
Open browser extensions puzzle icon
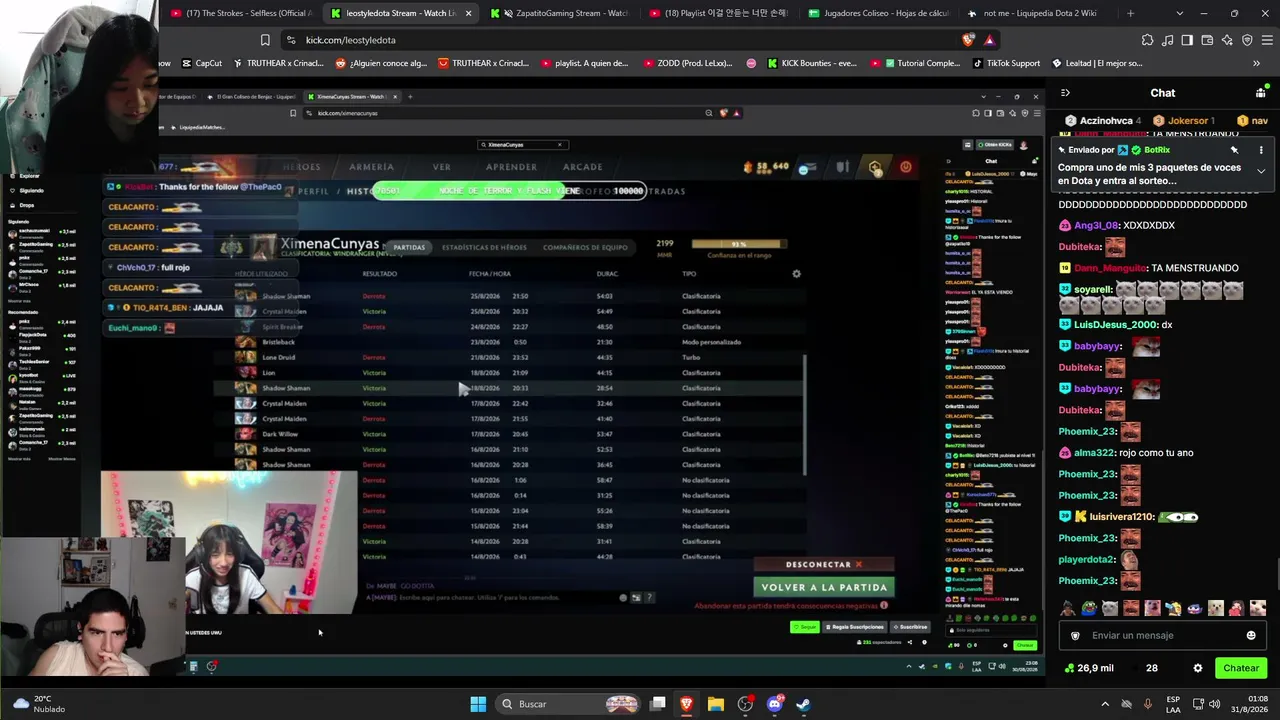click(1147, 40)
